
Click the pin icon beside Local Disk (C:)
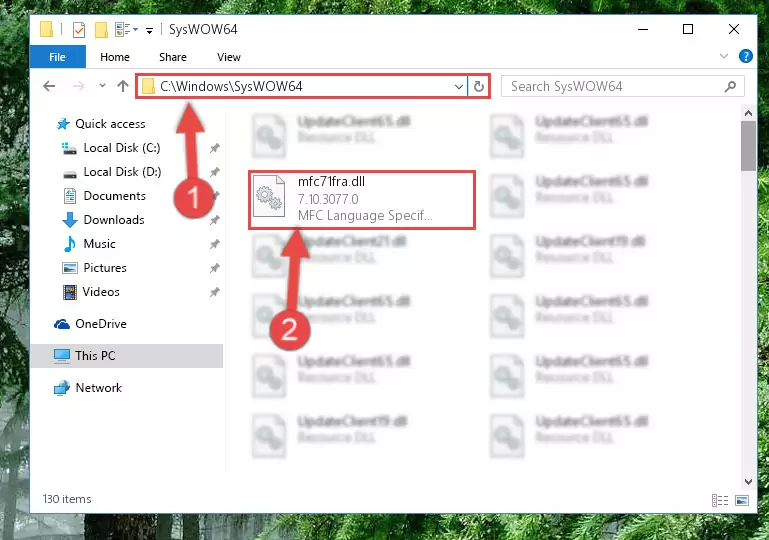[214, 148]
